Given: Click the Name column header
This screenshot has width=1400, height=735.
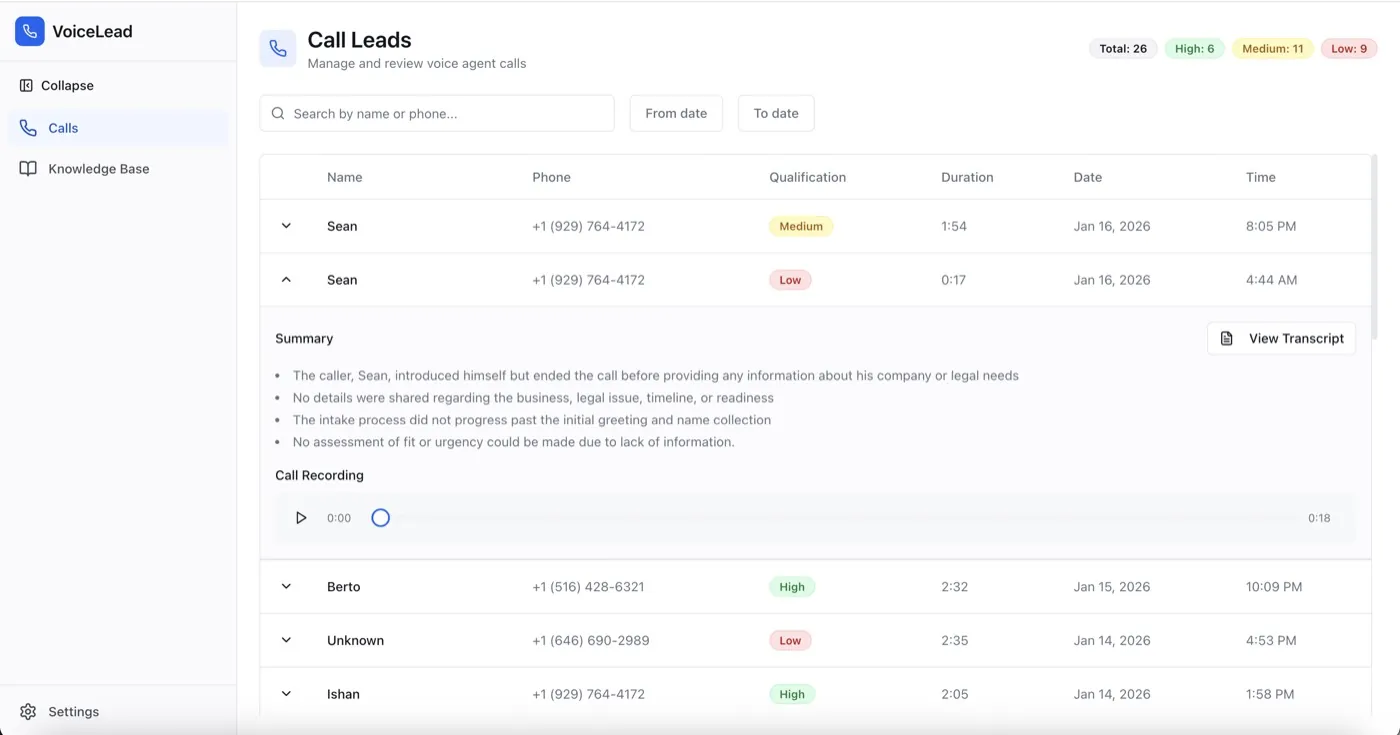Looking at the screenshot, I should click(345, 178).
